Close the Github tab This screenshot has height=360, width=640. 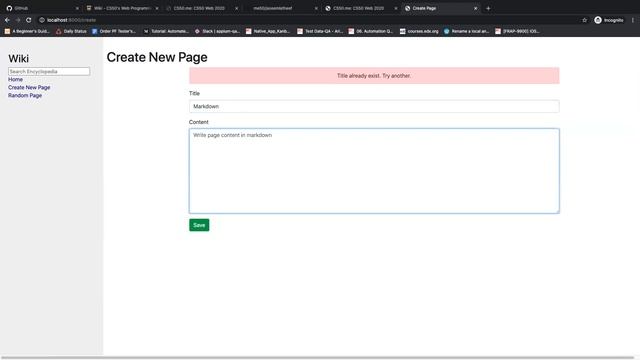coord(77,8)
